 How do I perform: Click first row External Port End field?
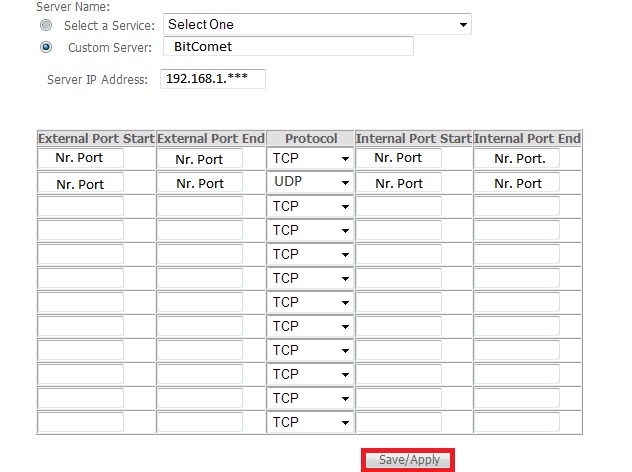(200, 158)
